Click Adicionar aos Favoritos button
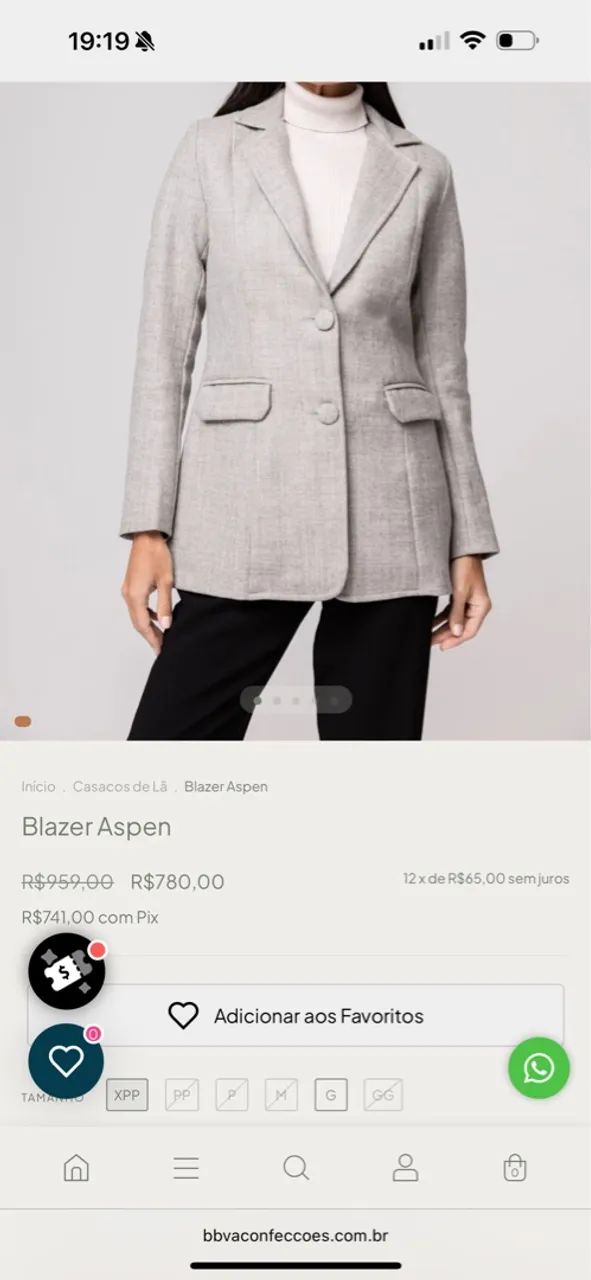591x1280 pixels. [295, 1016]
